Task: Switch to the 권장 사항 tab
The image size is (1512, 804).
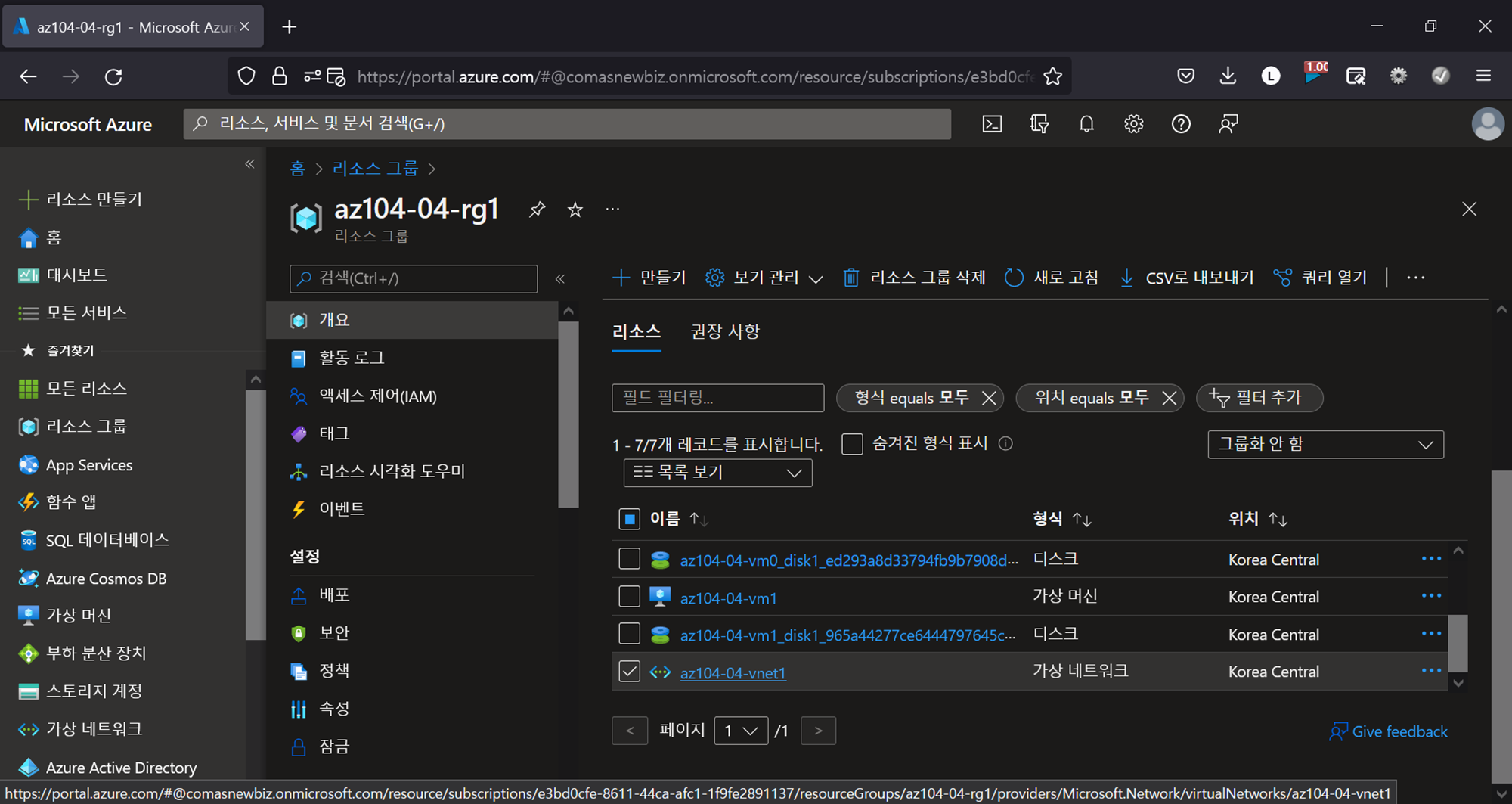Action: pos(725,331)
